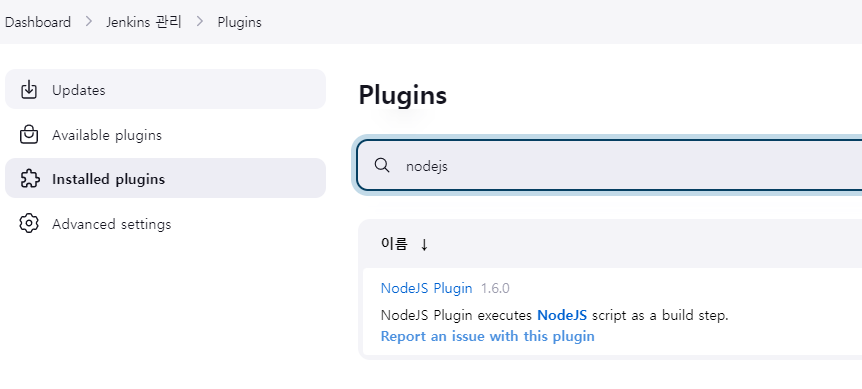Viewport: 862px width, 389px height.
Task: Go to Jenkins 관리 breadcrumb
Action: [x=144, y=22]
